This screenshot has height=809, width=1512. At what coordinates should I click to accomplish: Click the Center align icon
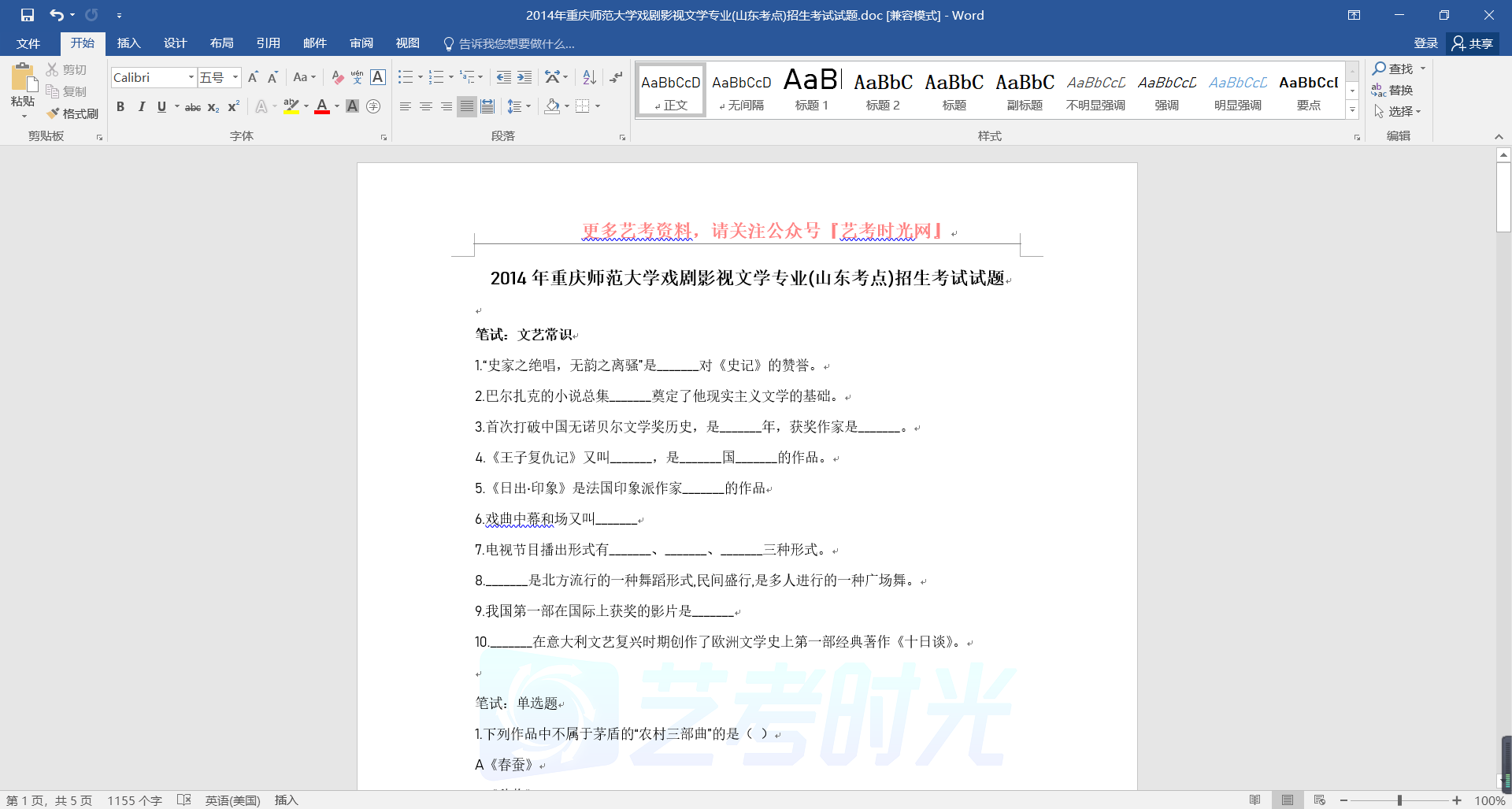click(426, 106)
